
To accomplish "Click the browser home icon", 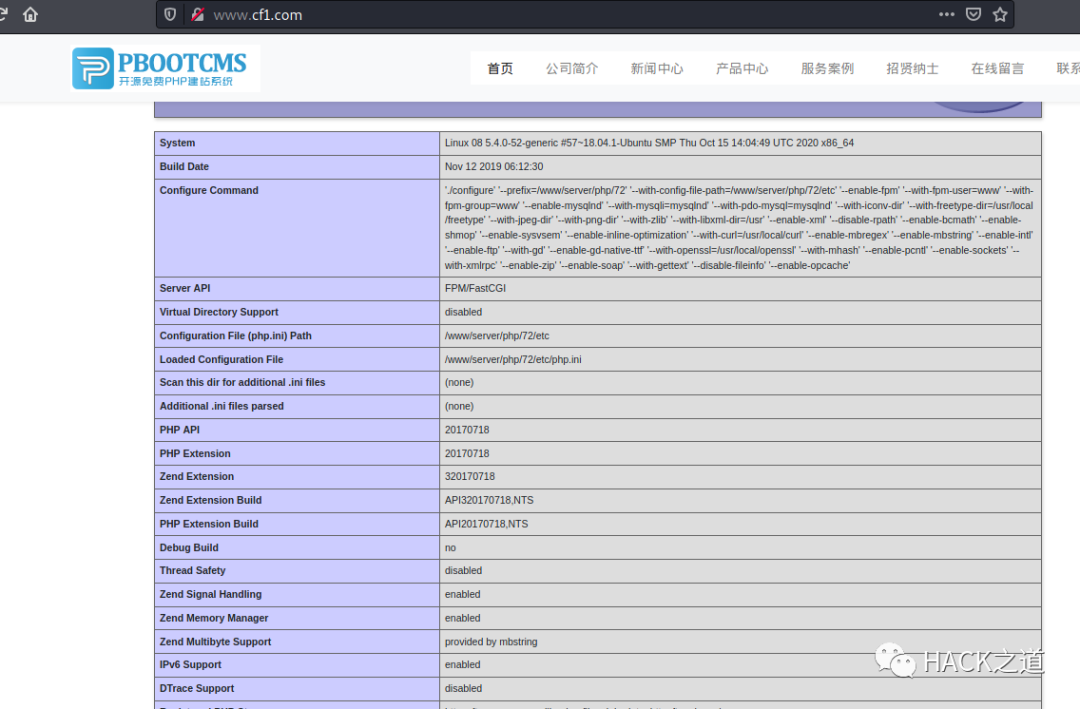I will [30, 14].
